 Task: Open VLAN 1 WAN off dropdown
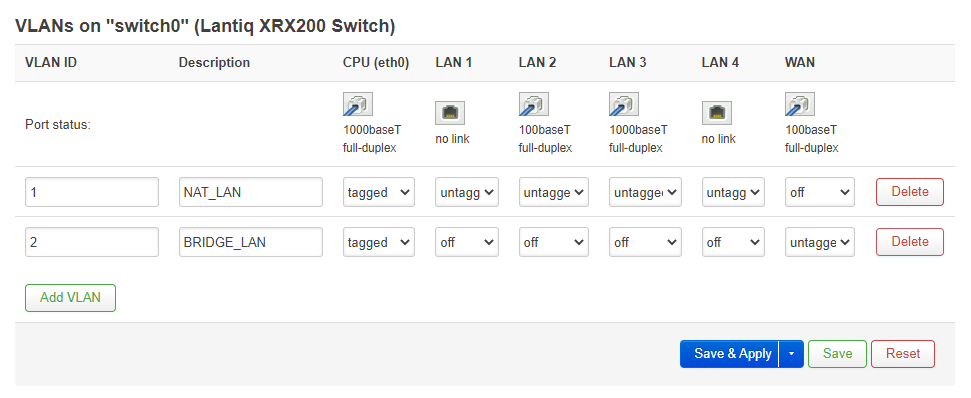pyautogui.click(x=820, y=193)
